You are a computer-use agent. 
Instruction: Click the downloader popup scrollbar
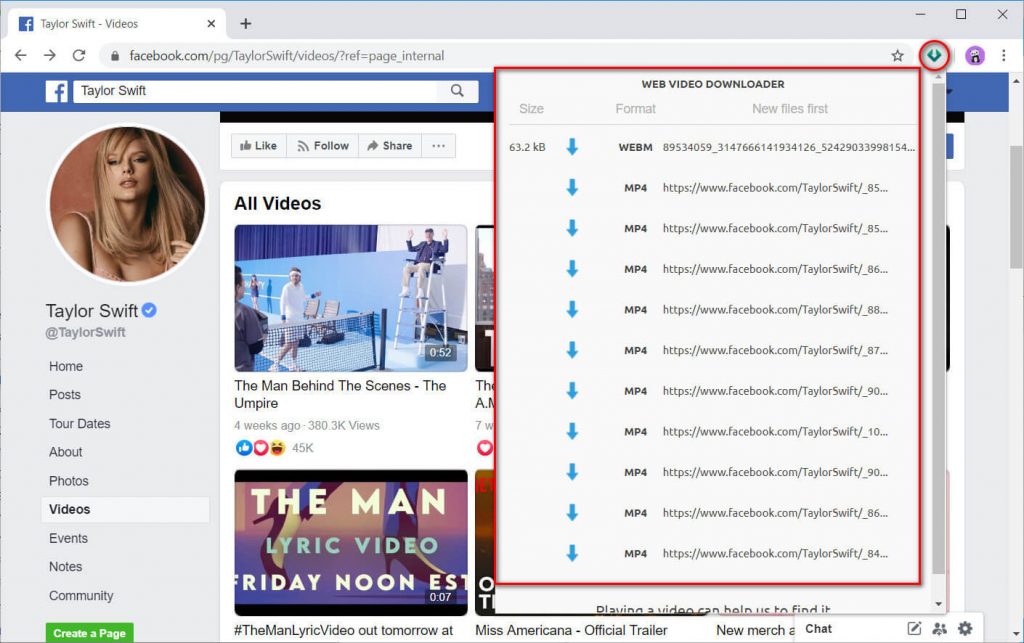(938, 326)
